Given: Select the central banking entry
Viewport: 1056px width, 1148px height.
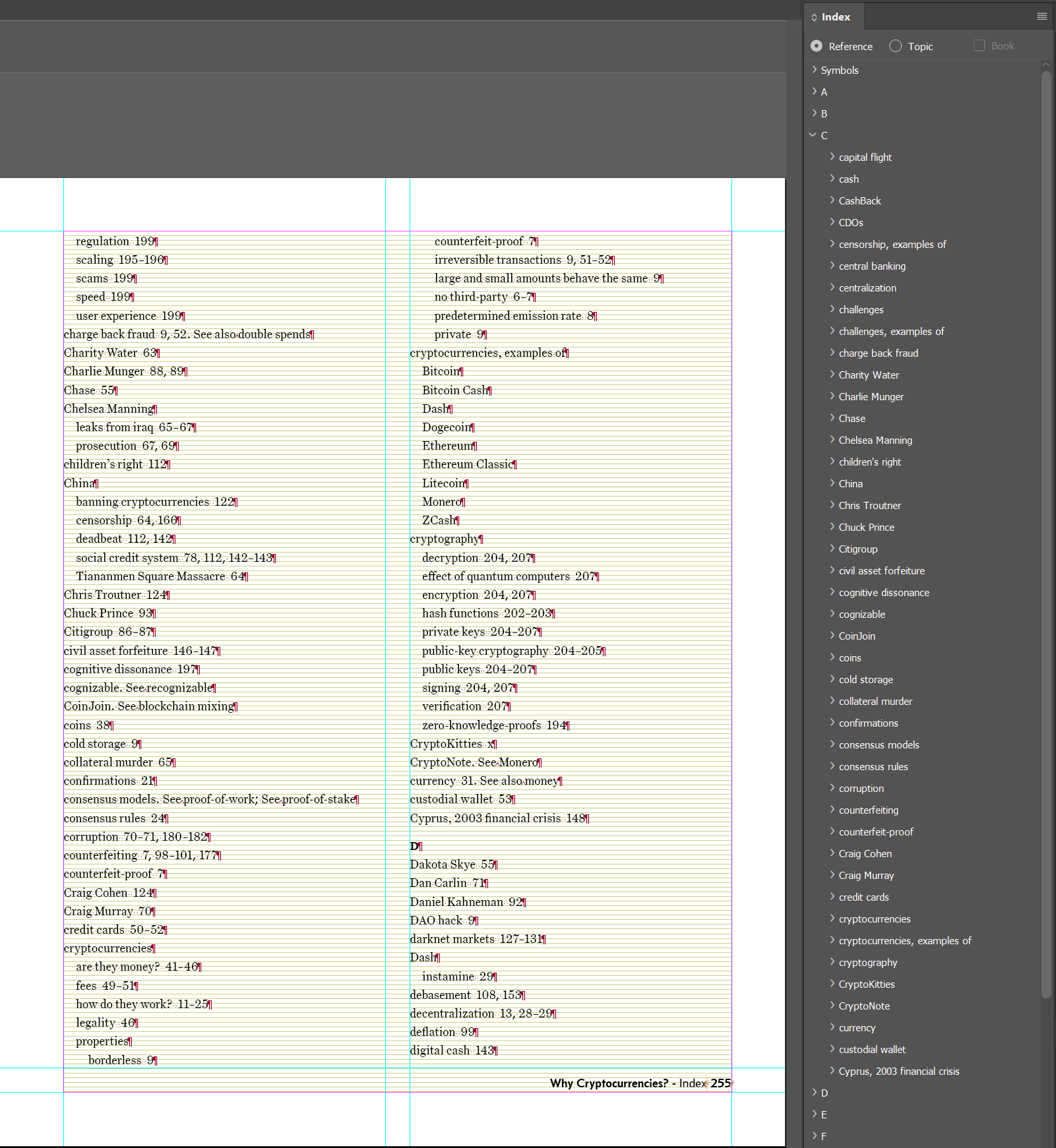Looking at the screenshot, I should coord(872,266).
